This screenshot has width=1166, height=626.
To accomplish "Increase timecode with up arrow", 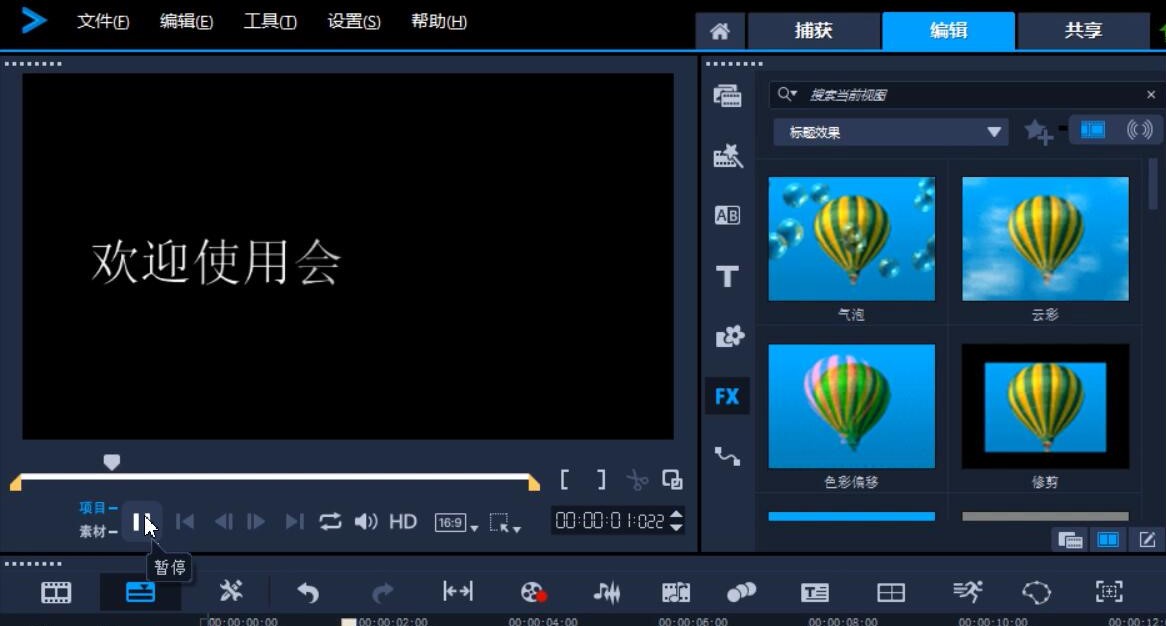I will click(x=676, y=514).
